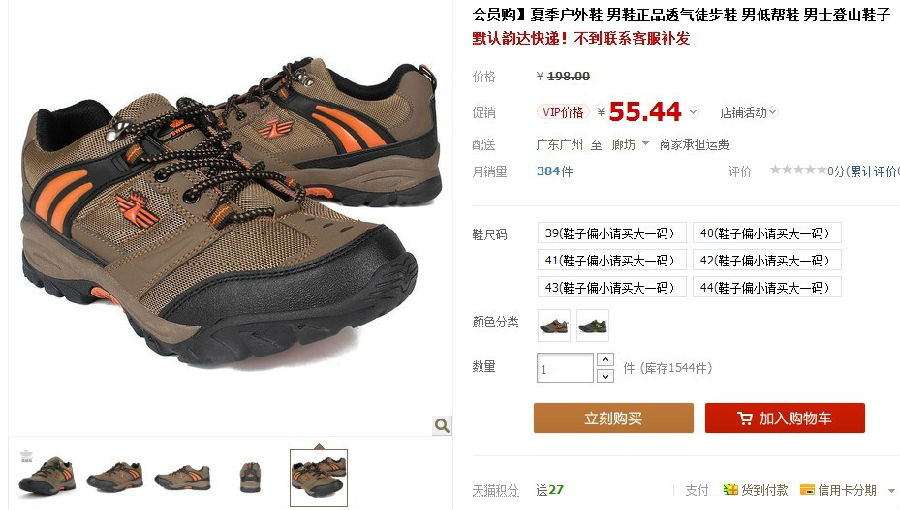Screen dimensions: 900x510
Task: Open the 店铺活动 shop activity dropdown
Action: (748, 112)
